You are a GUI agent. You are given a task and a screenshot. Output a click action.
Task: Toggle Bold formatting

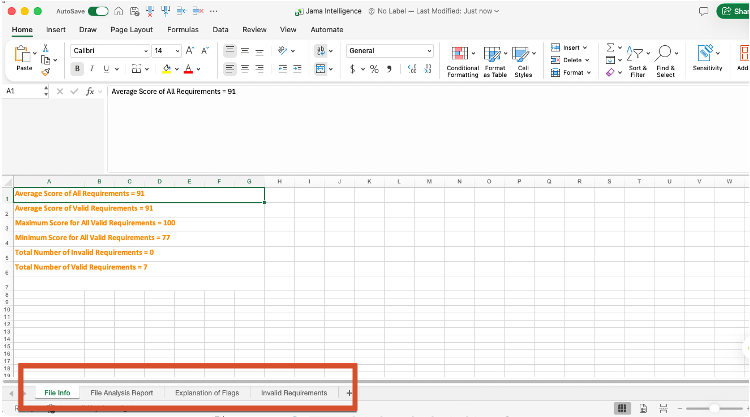tap(77, 69)
